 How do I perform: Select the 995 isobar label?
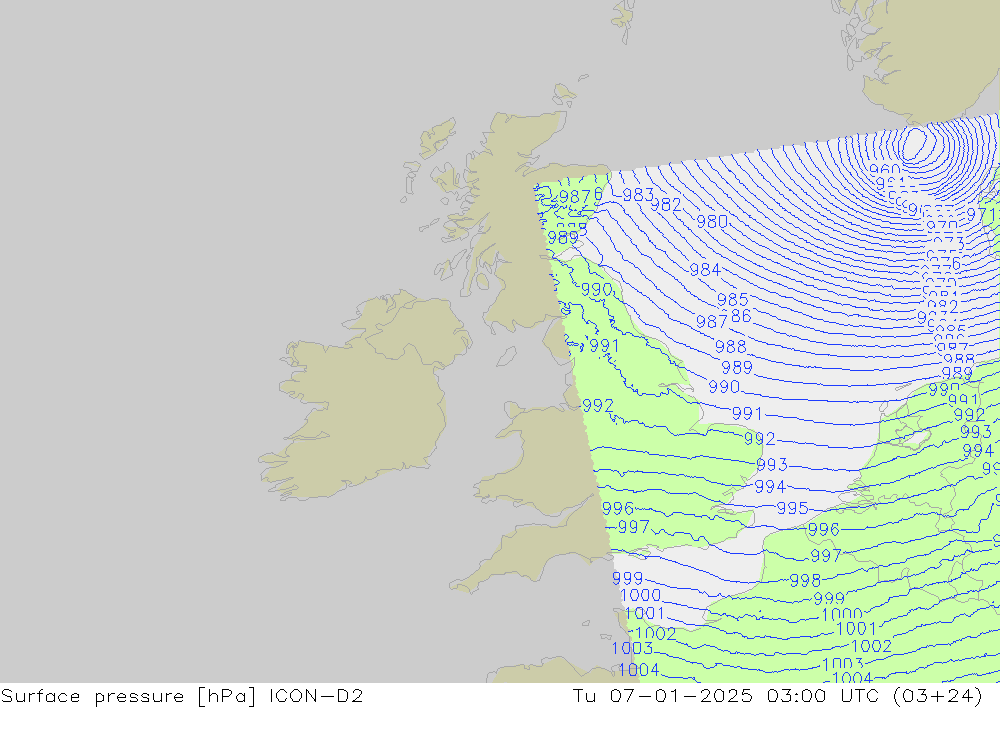792,508
